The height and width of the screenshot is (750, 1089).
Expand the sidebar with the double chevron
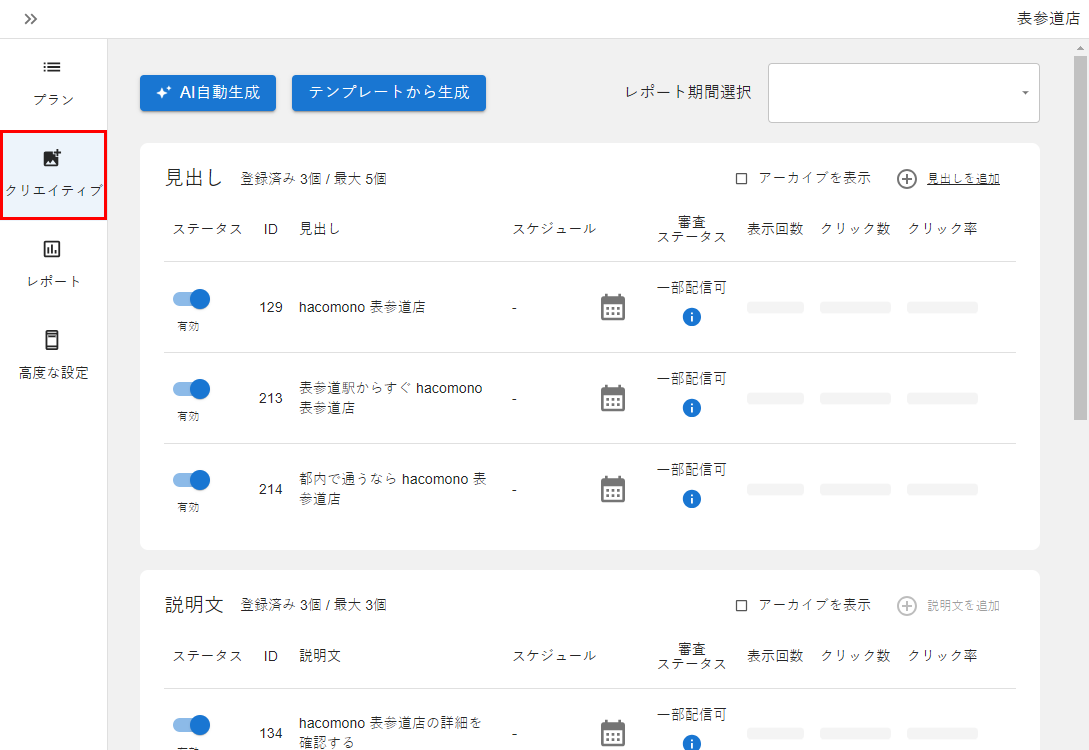click(x=31, y=19)
